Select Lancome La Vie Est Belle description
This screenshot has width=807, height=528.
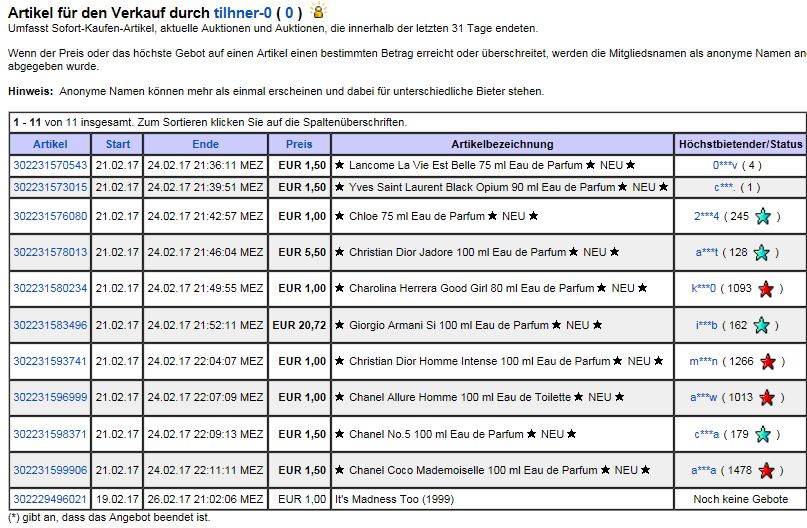pos(485,165)
